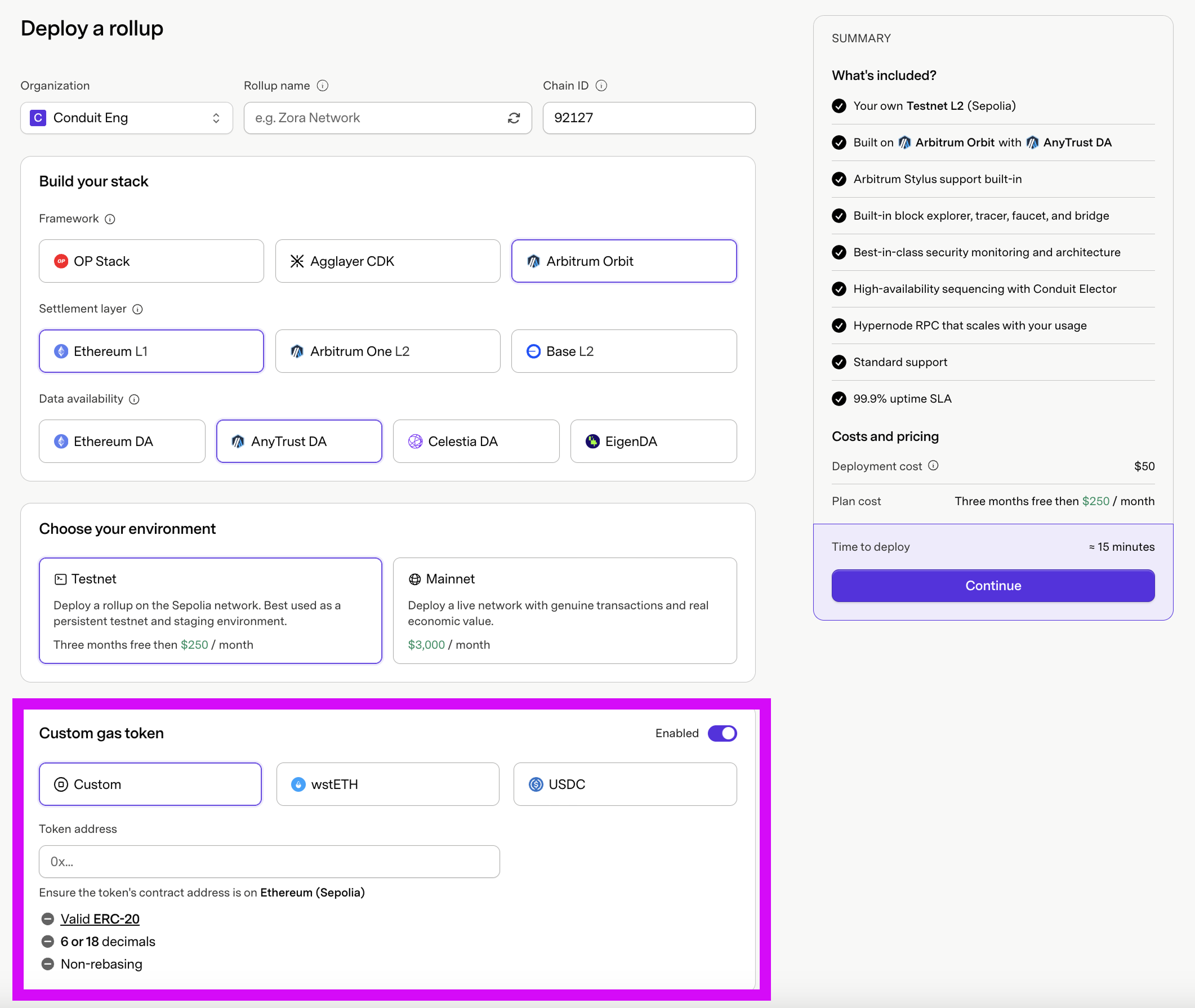The width and height of the screenshot is (1195, 1008).
Task: Open the Valid ERC-20 link
Action: (100, 919)
